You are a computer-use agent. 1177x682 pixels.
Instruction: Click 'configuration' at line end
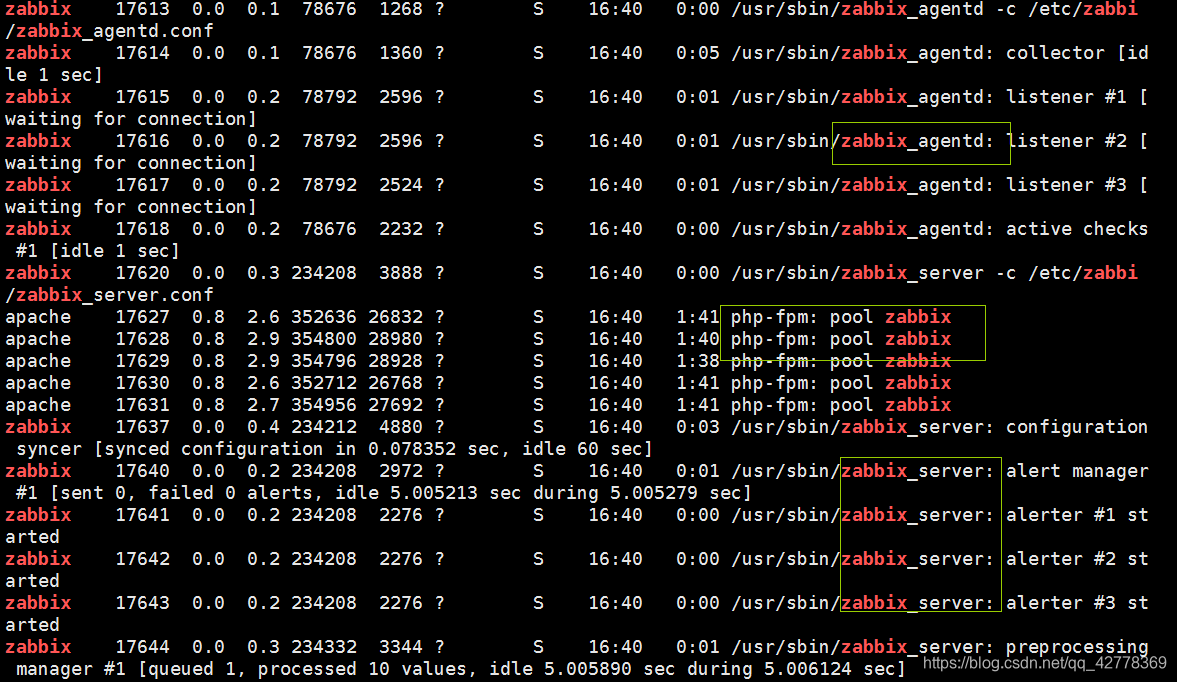pyautogui.click(x=1076, y=428)
